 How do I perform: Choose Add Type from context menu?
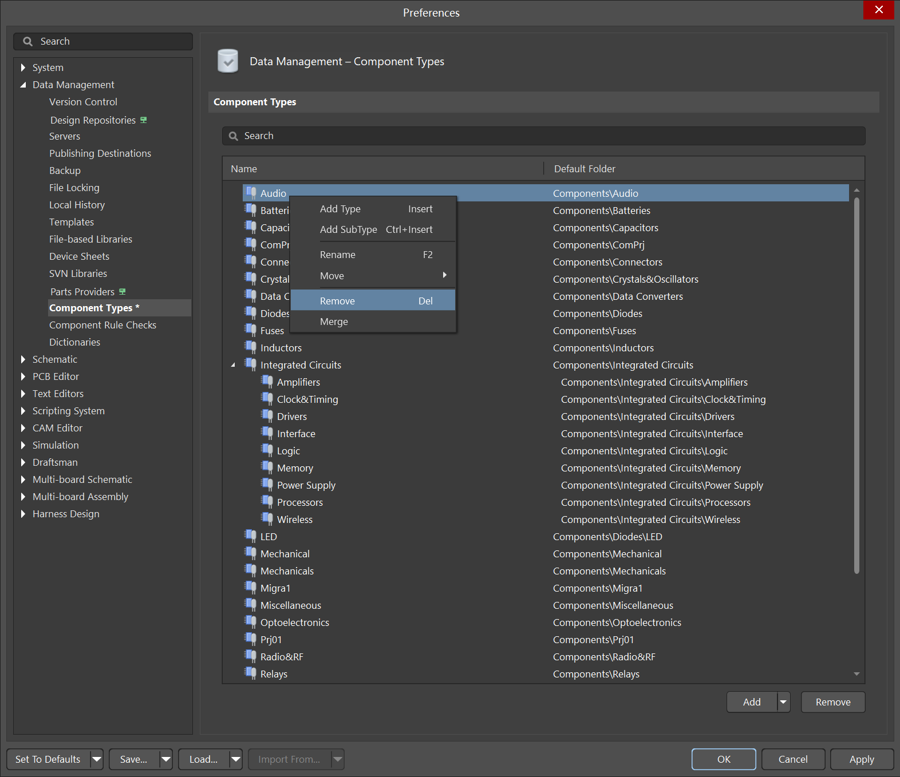pyautogui.click(x=373, y=209)
